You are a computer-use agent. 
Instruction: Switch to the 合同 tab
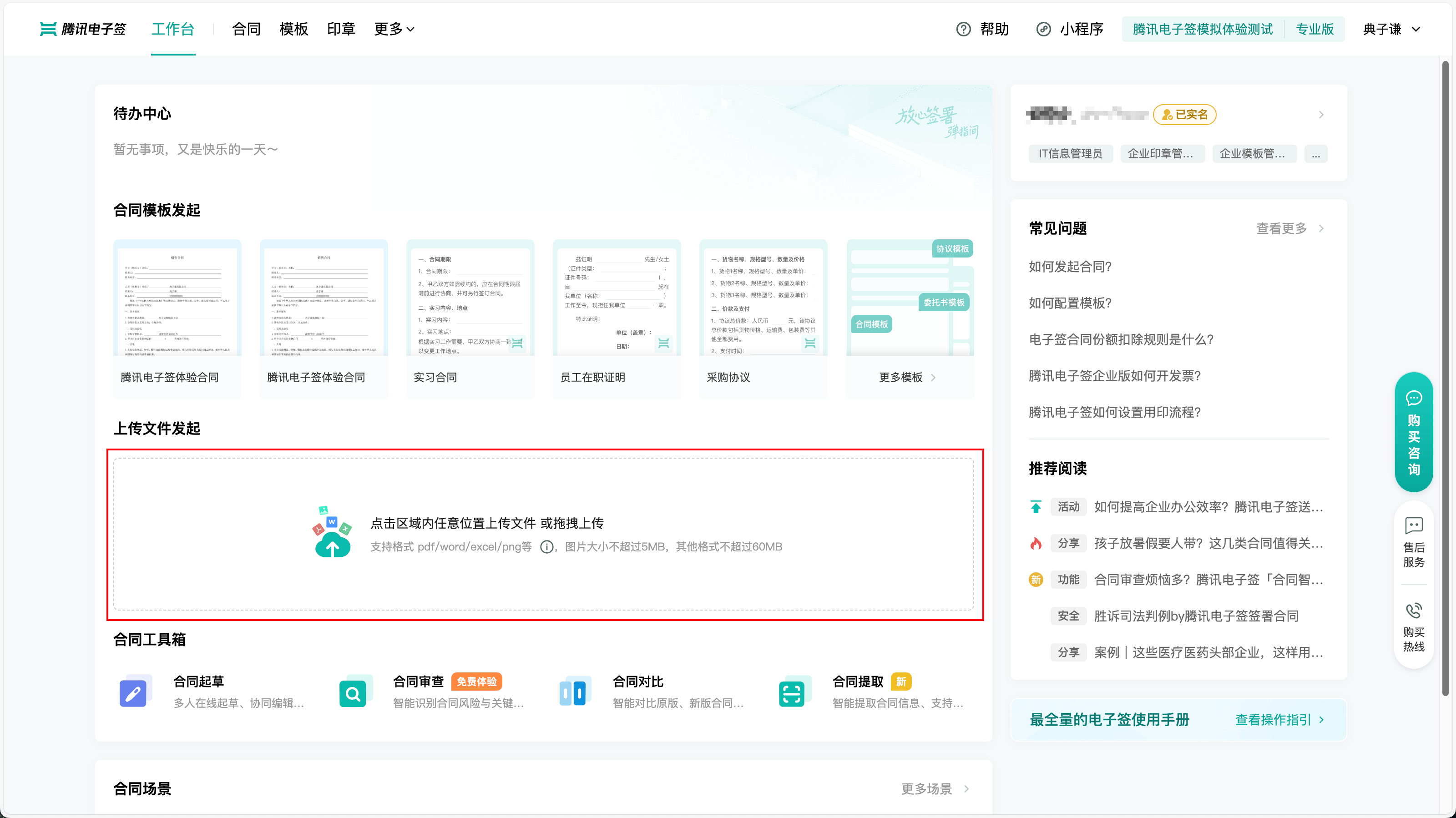(x=246, y=29)
